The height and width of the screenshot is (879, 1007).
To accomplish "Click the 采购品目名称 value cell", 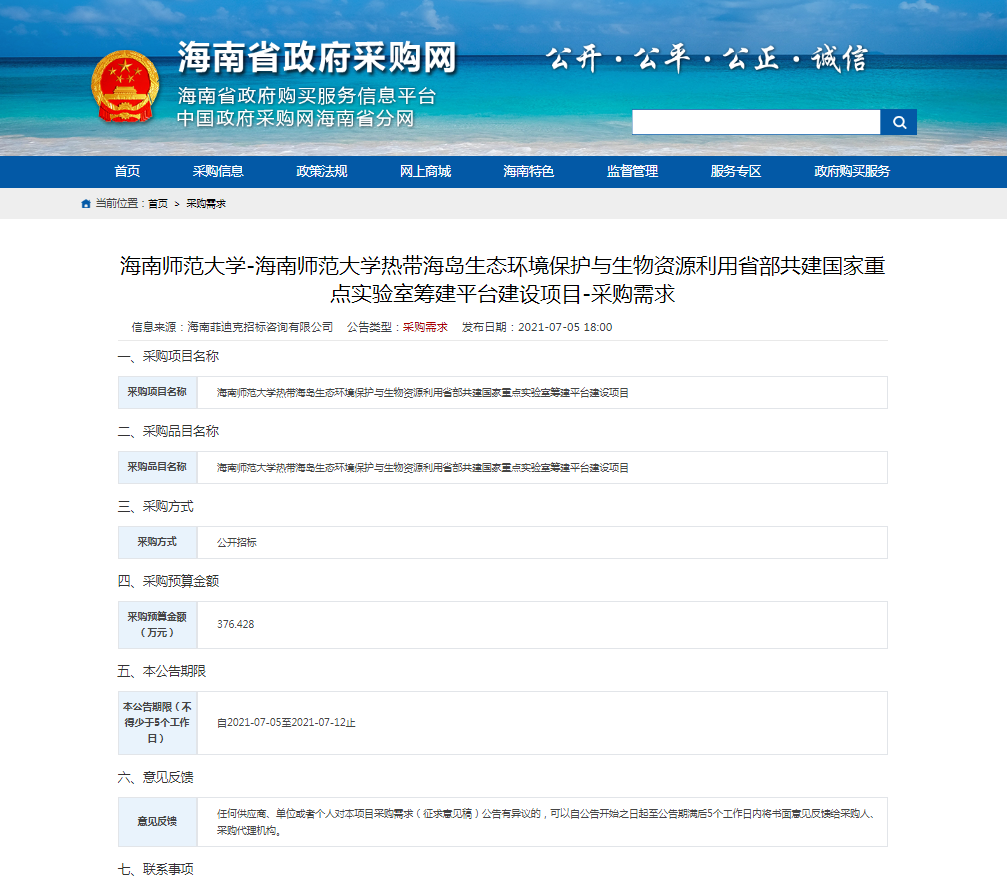I will [x=543, y=467].
